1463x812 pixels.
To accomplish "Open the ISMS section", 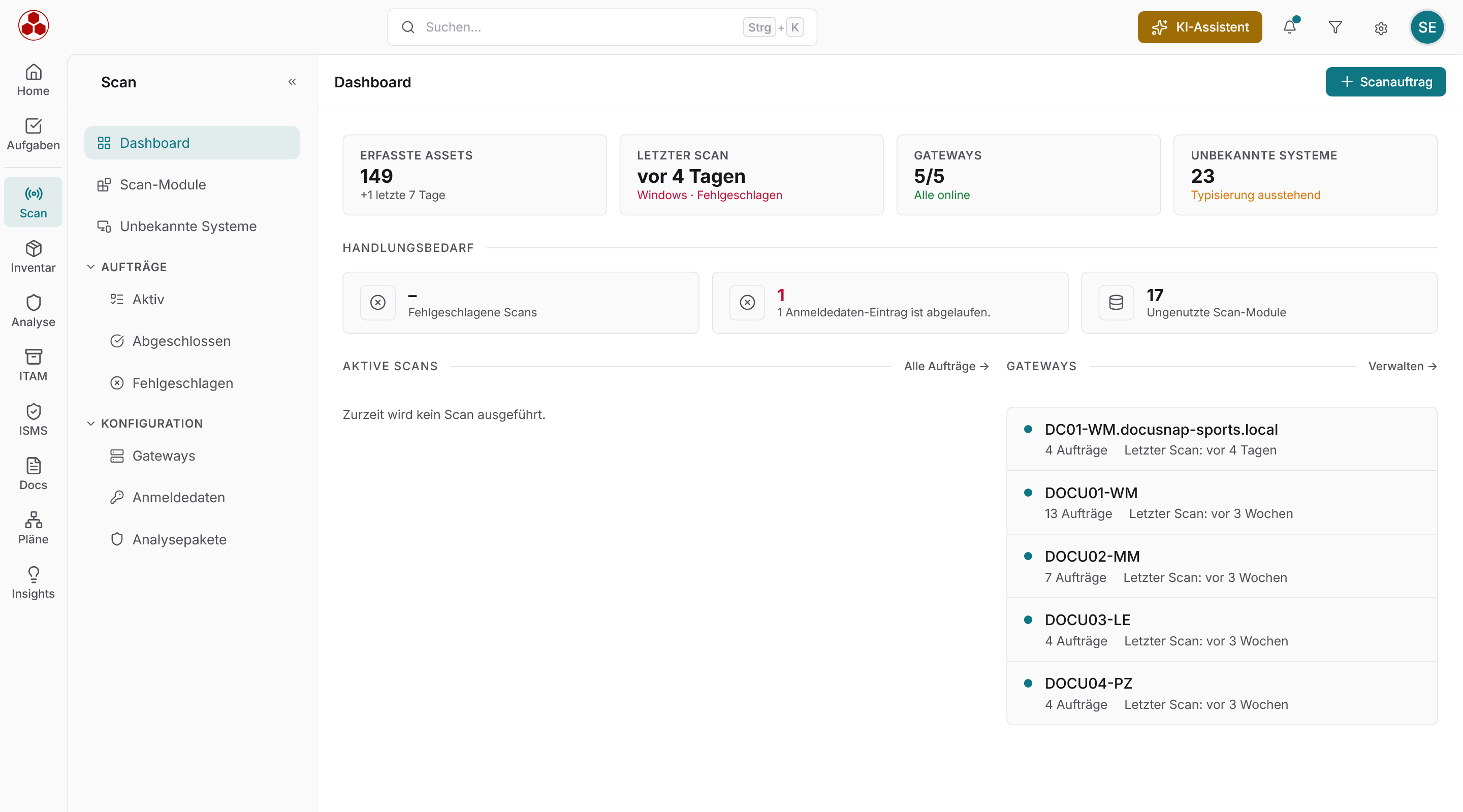I will [33, 420].
